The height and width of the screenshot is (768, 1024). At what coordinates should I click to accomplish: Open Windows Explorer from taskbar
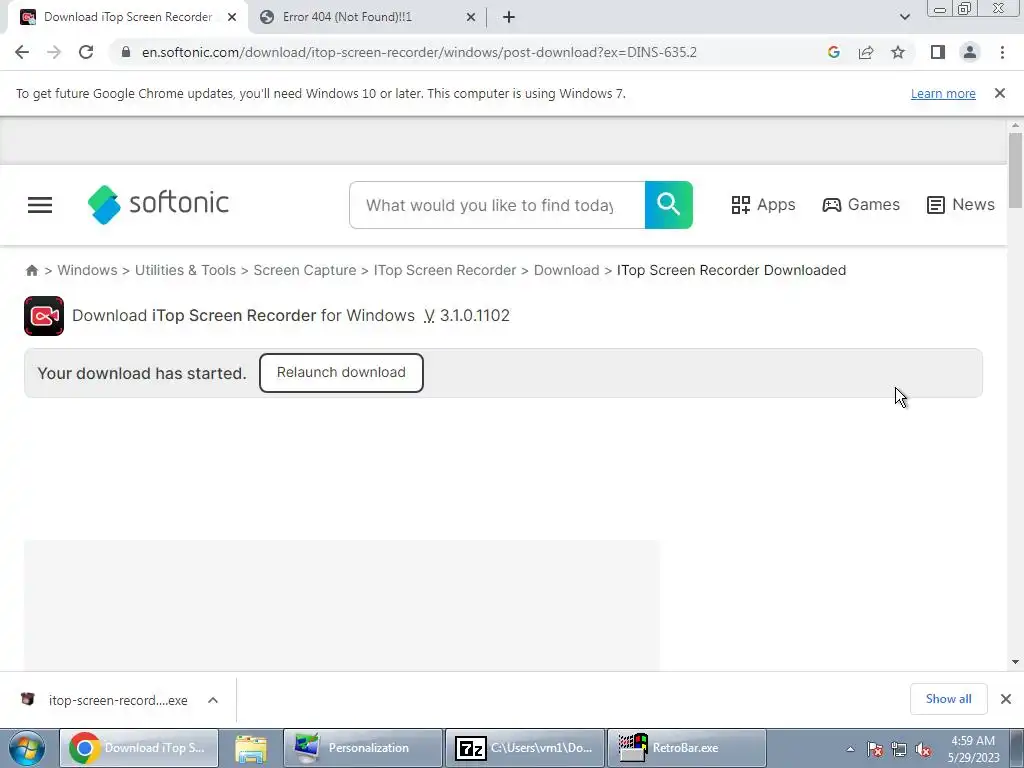pyautogui.click(x=251, y=748)
